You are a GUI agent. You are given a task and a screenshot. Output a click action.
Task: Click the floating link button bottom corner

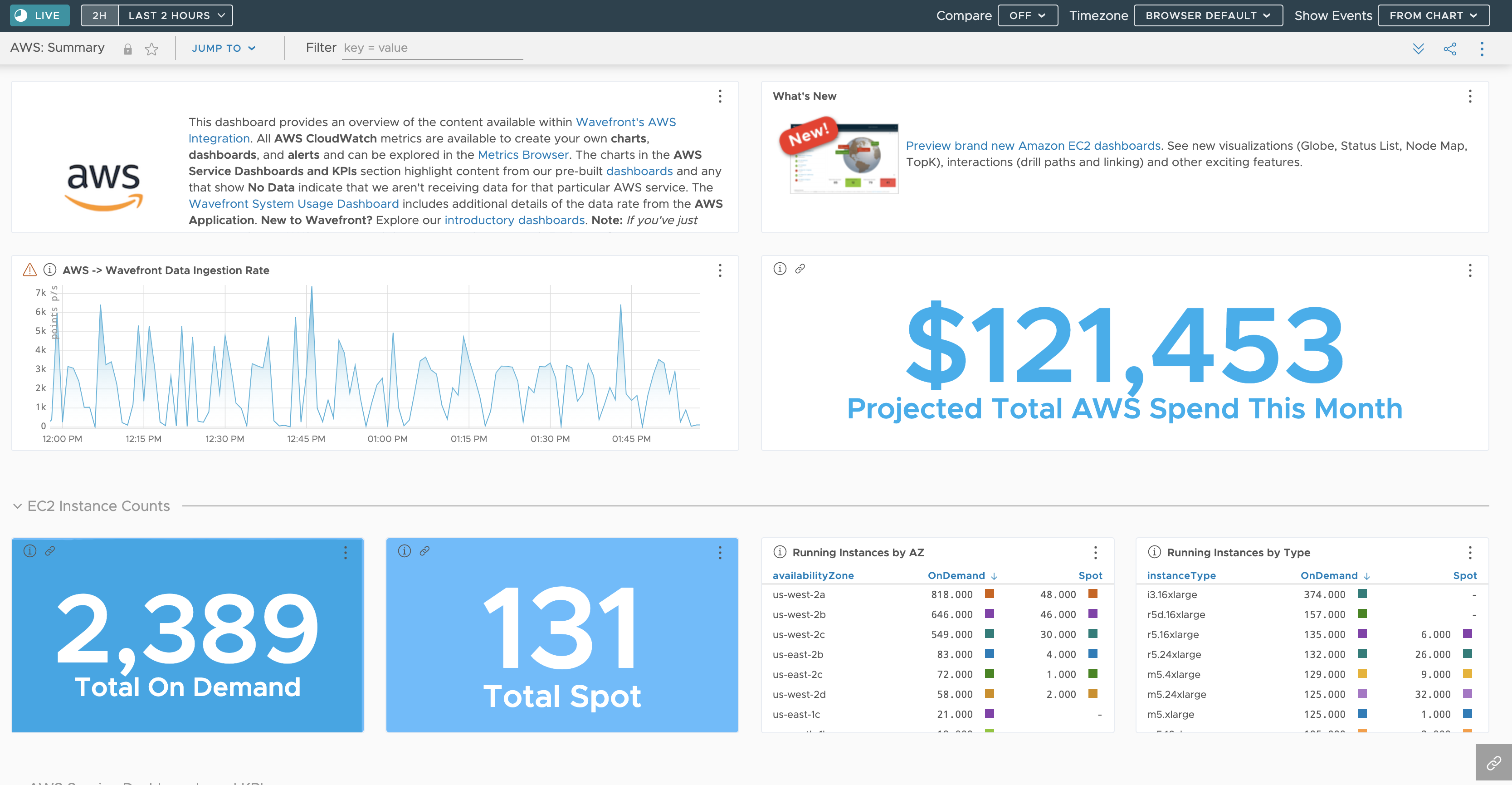click(x=1493, y=763)
